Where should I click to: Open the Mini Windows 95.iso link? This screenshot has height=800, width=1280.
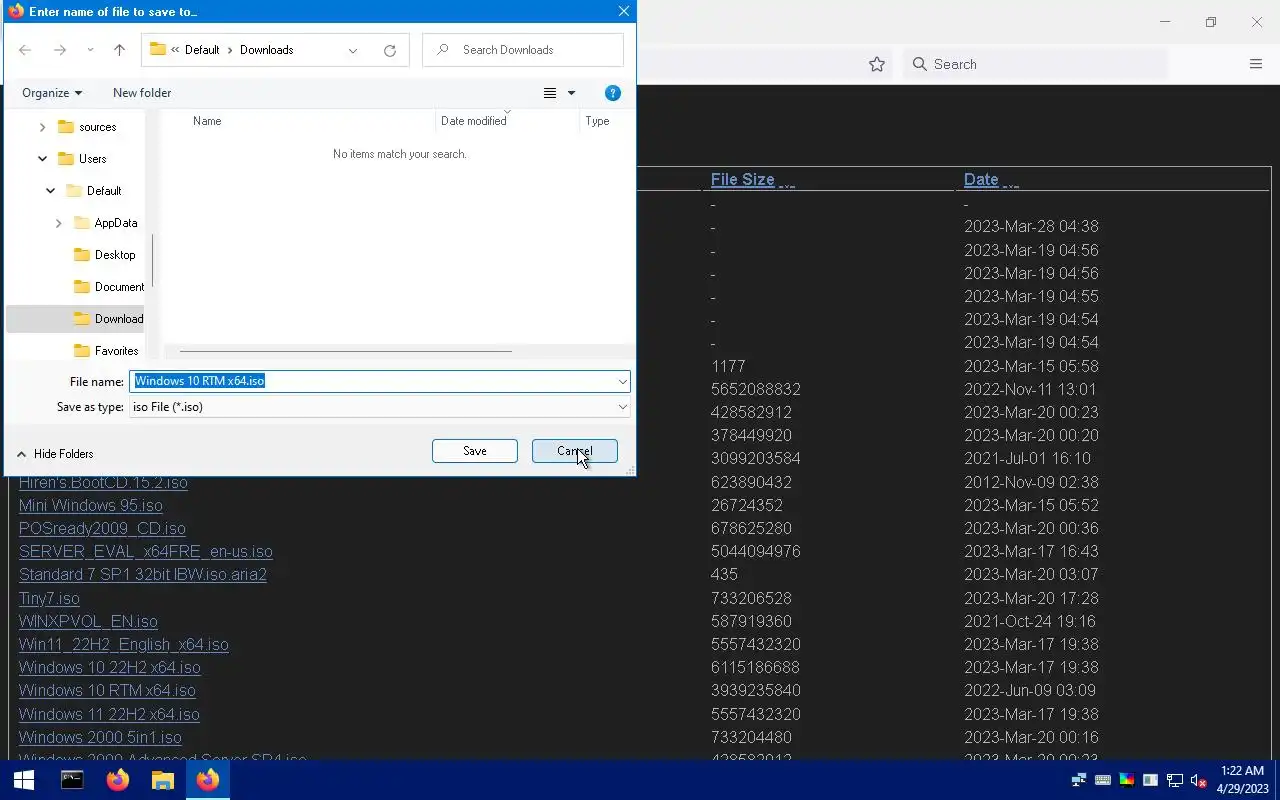91,506
